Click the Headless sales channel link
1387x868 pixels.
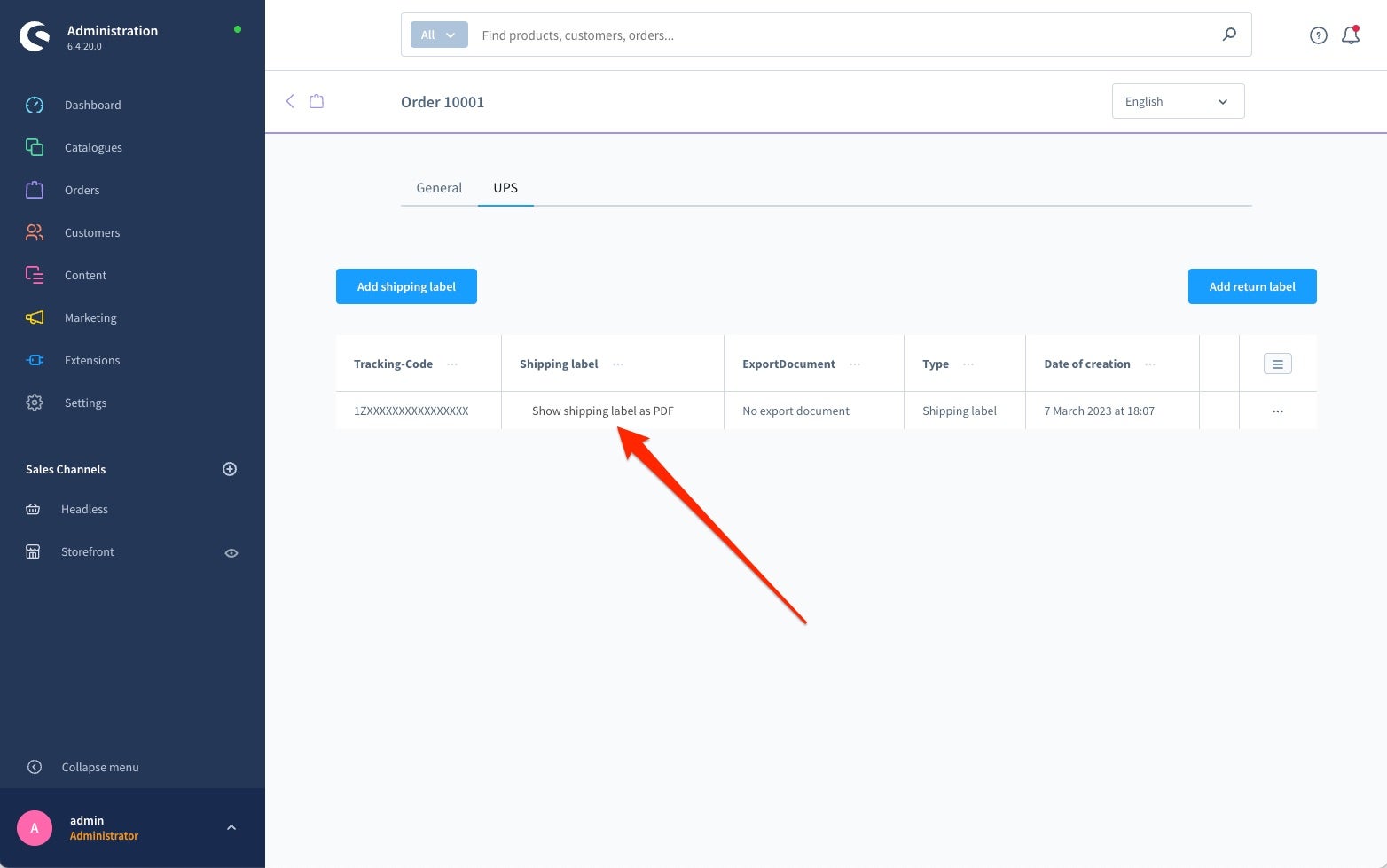click(84, 509)
